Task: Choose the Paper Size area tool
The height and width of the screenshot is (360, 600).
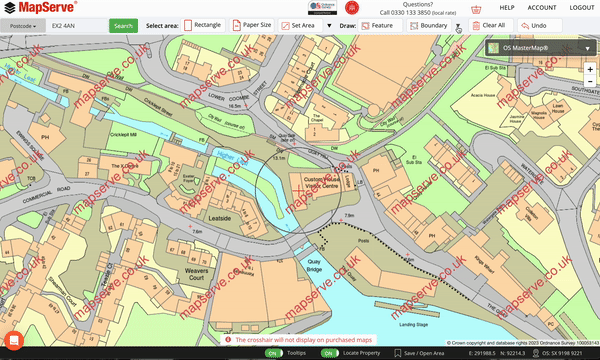Action: (x=253, y=25)
